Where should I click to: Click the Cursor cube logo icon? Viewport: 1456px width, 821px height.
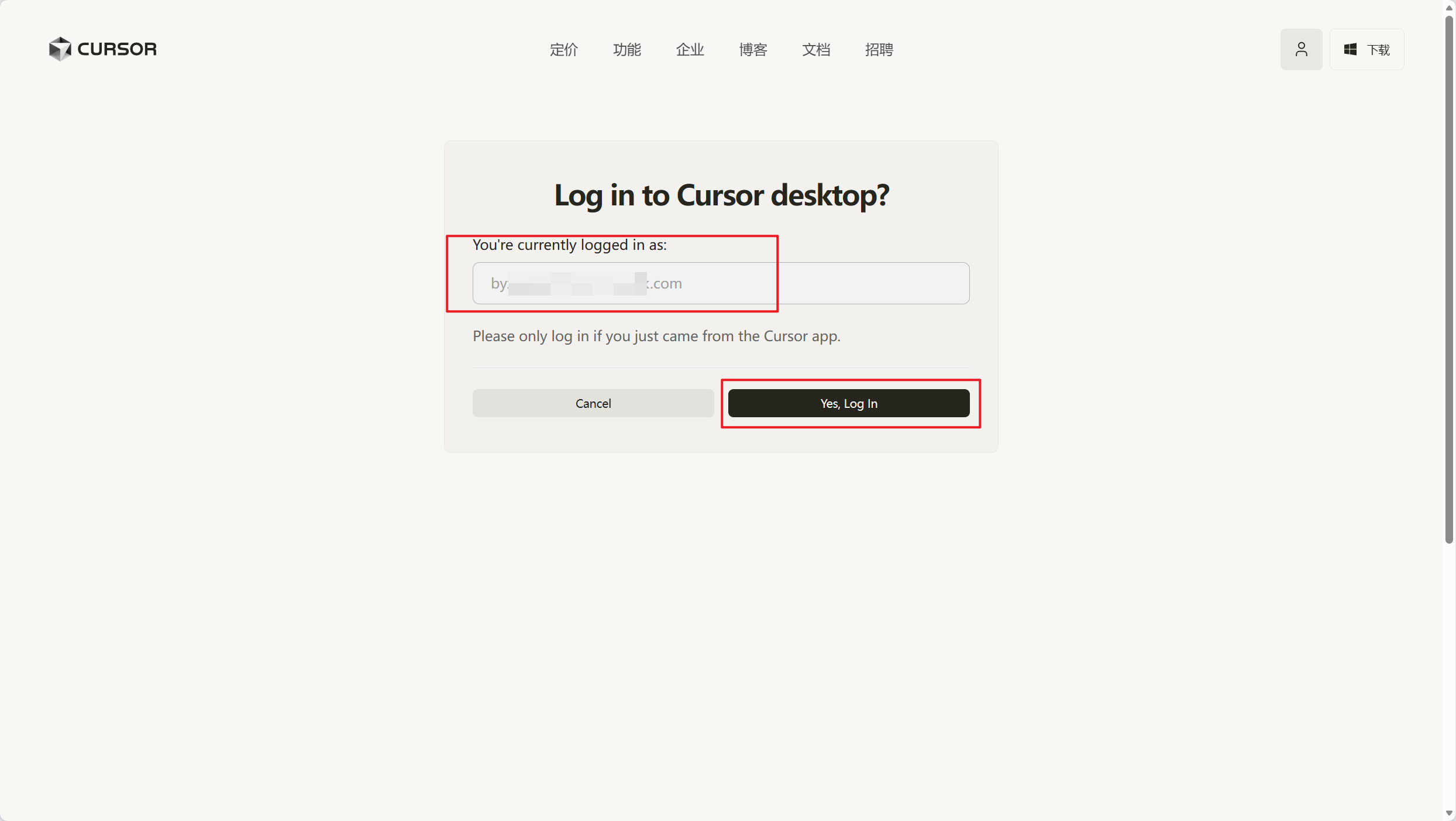pos(60,49)
